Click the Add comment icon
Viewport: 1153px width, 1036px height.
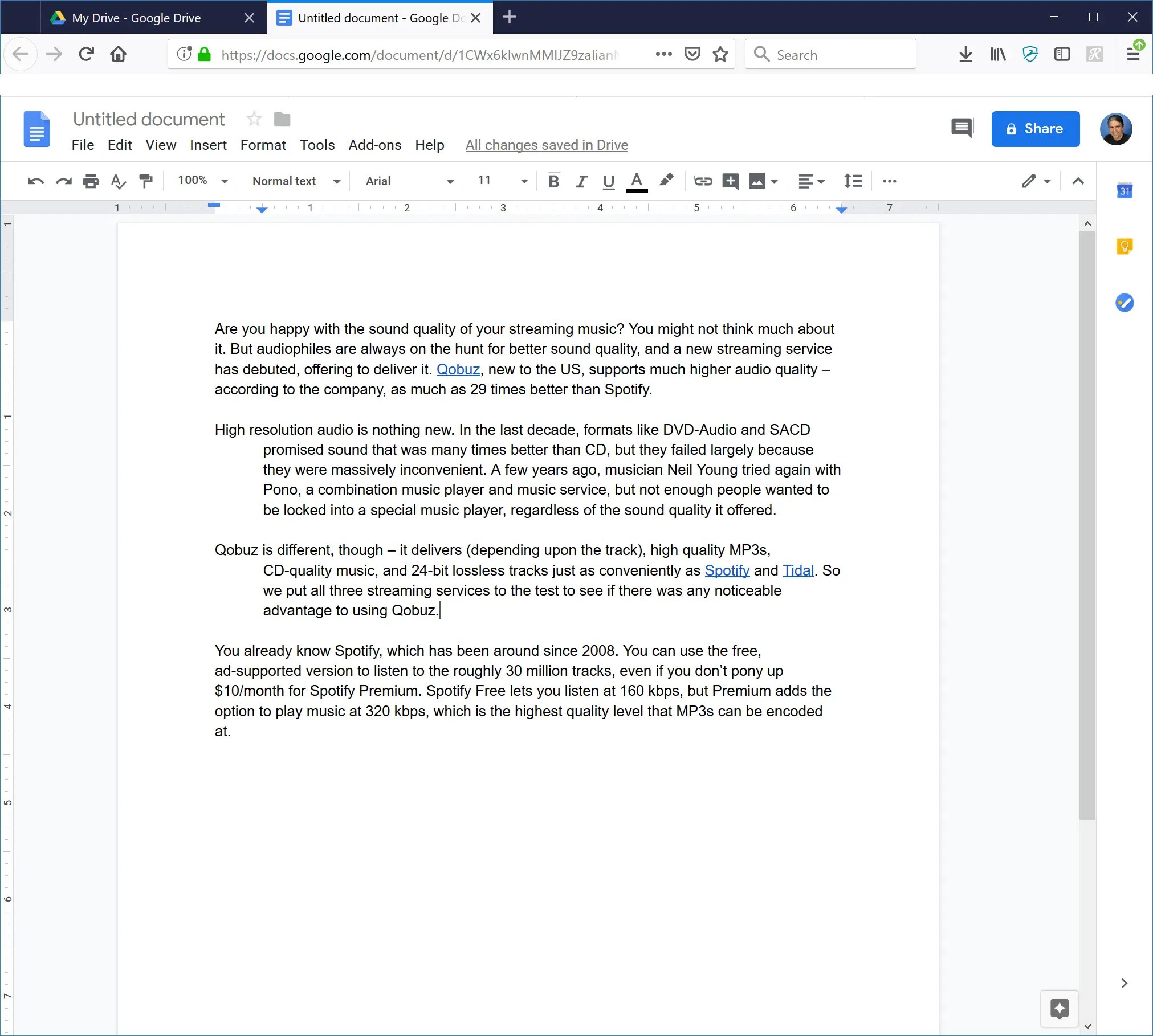(730, 181)
